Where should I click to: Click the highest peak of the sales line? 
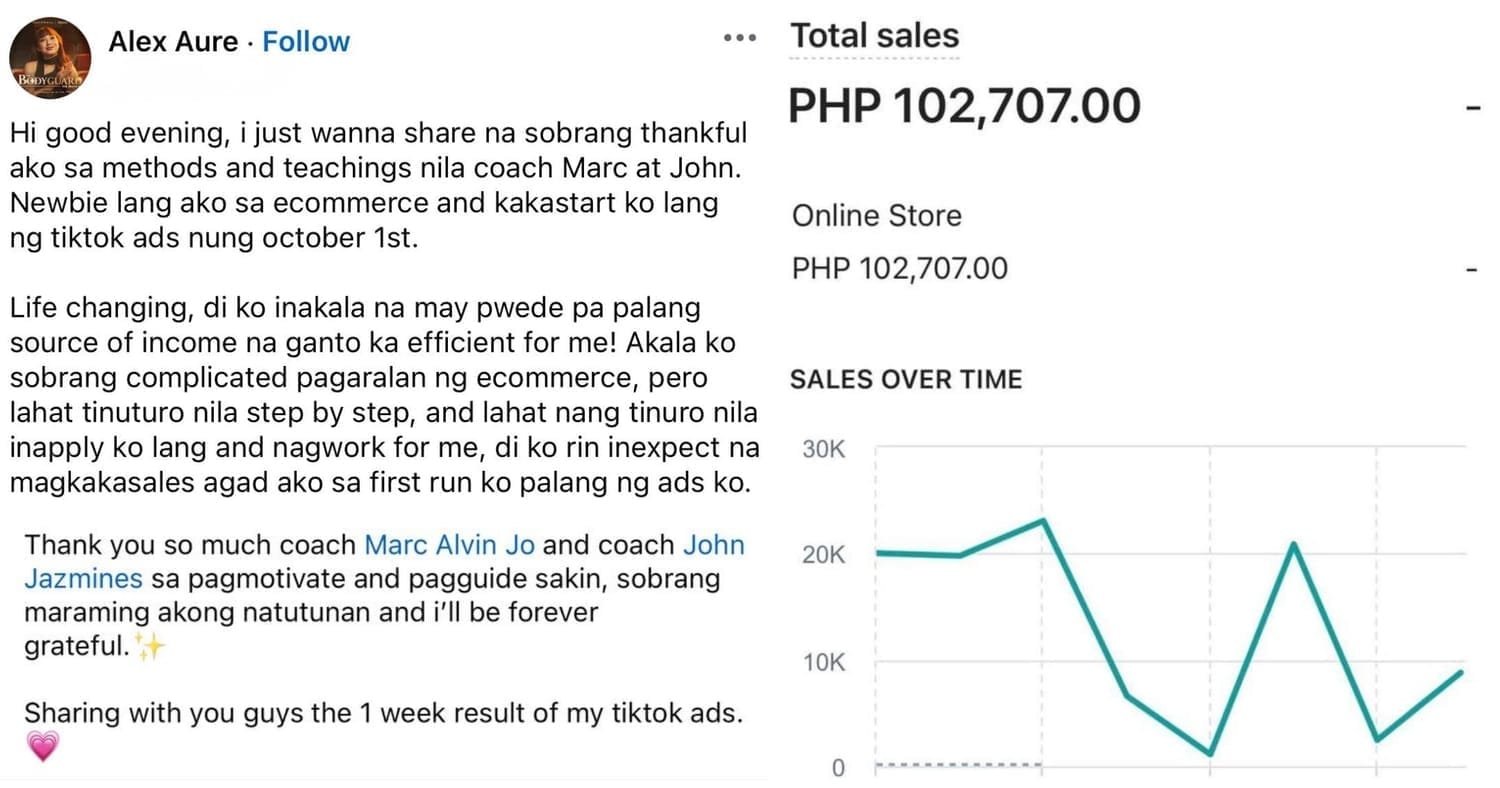[x=1043, y=519]
